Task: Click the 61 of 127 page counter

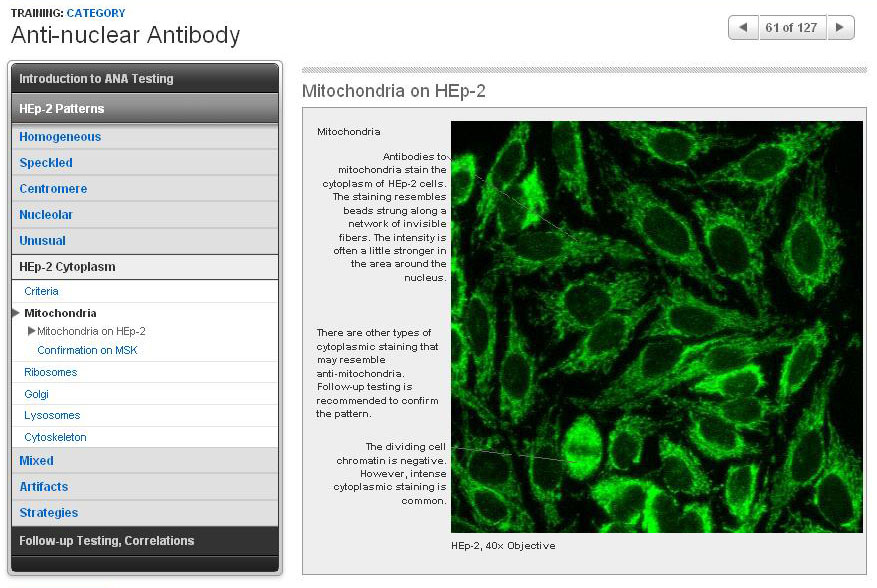Action: pos(792,28)
